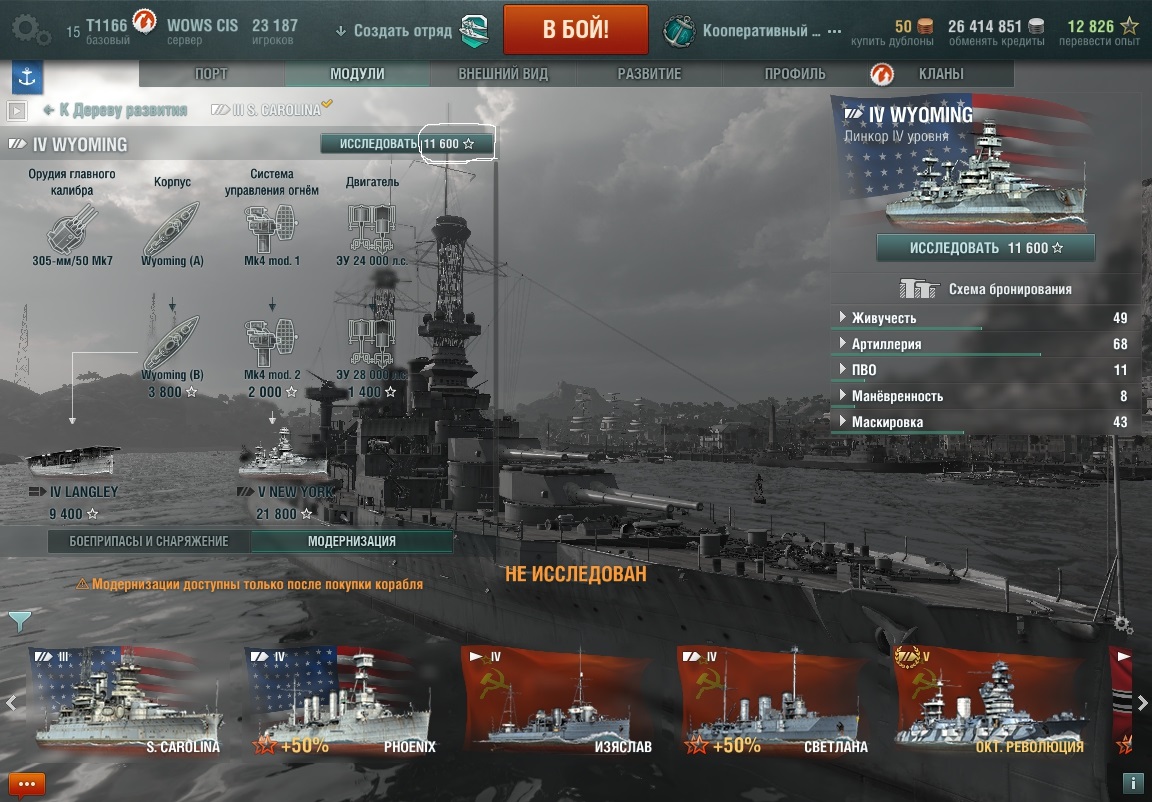The image size is (1152, 802).
Task: Select the Phoenix ship in carousel
Action: click(x=340, y=701)
